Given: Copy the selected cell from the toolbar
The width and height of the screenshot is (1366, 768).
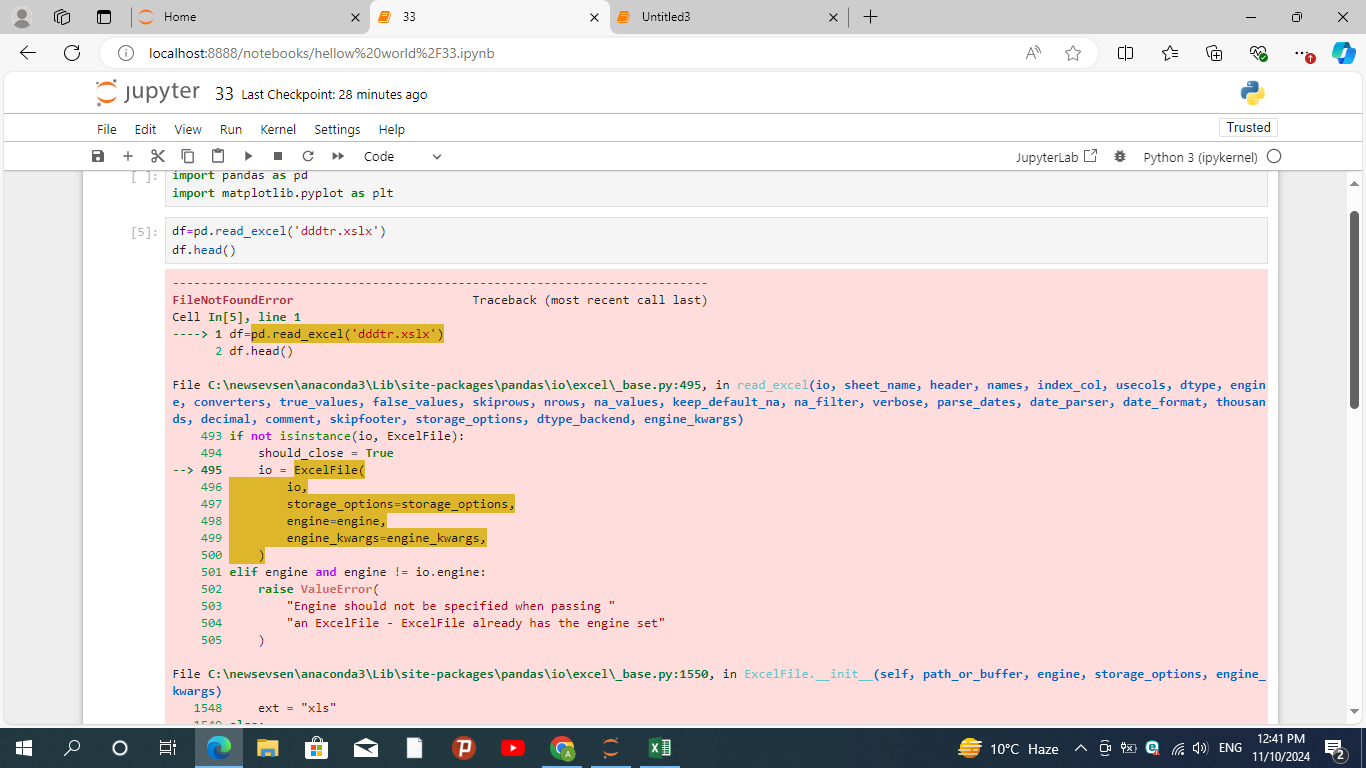Looking at the screenshot, I should point(188,156).
